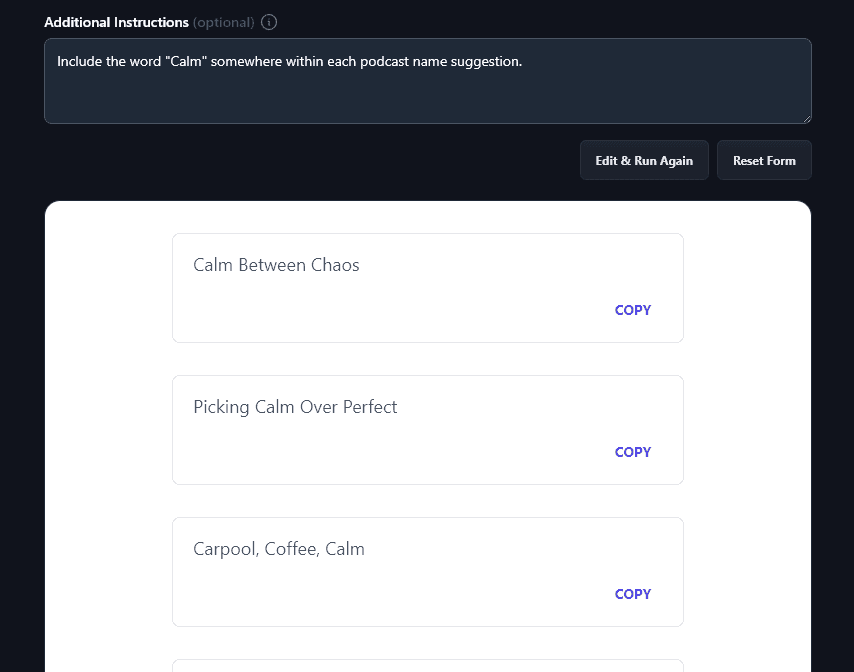Copy the "Carpool, Coffee, Calm" name
Viewport: 854px width, 672px height.
(632, 594)
